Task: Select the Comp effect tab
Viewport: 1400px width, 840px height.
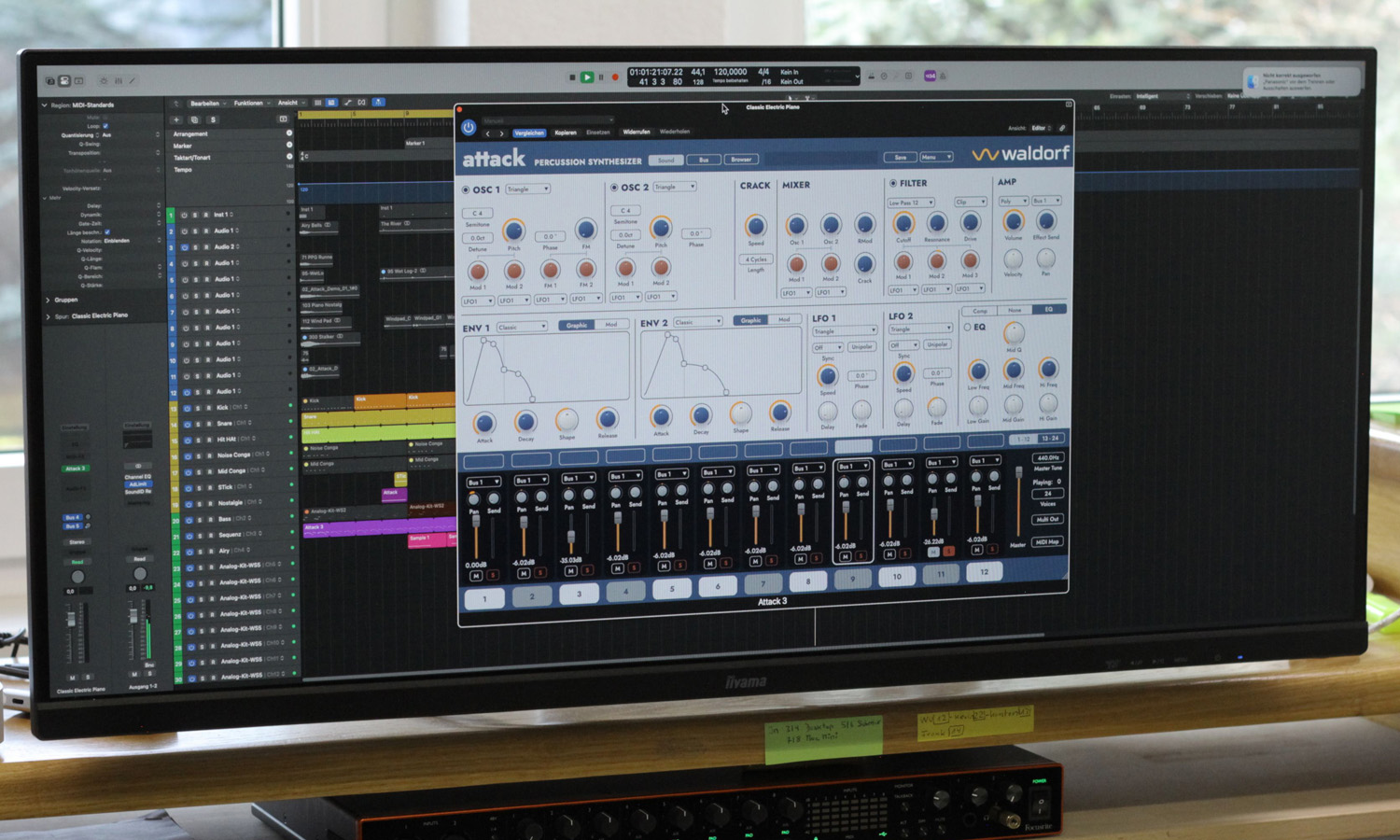Action: (x=980, y=311)
